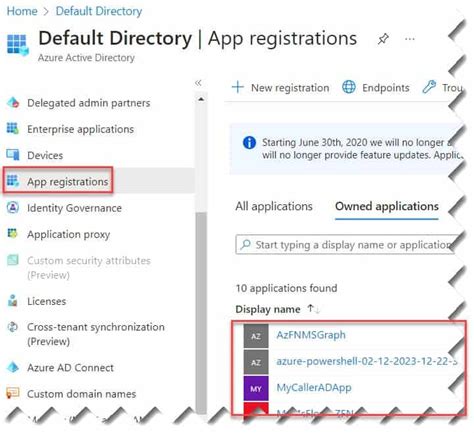This screenshot has height=433, width=474.
Task: Open Devices in the sidebar
Action: coord(45,155)
